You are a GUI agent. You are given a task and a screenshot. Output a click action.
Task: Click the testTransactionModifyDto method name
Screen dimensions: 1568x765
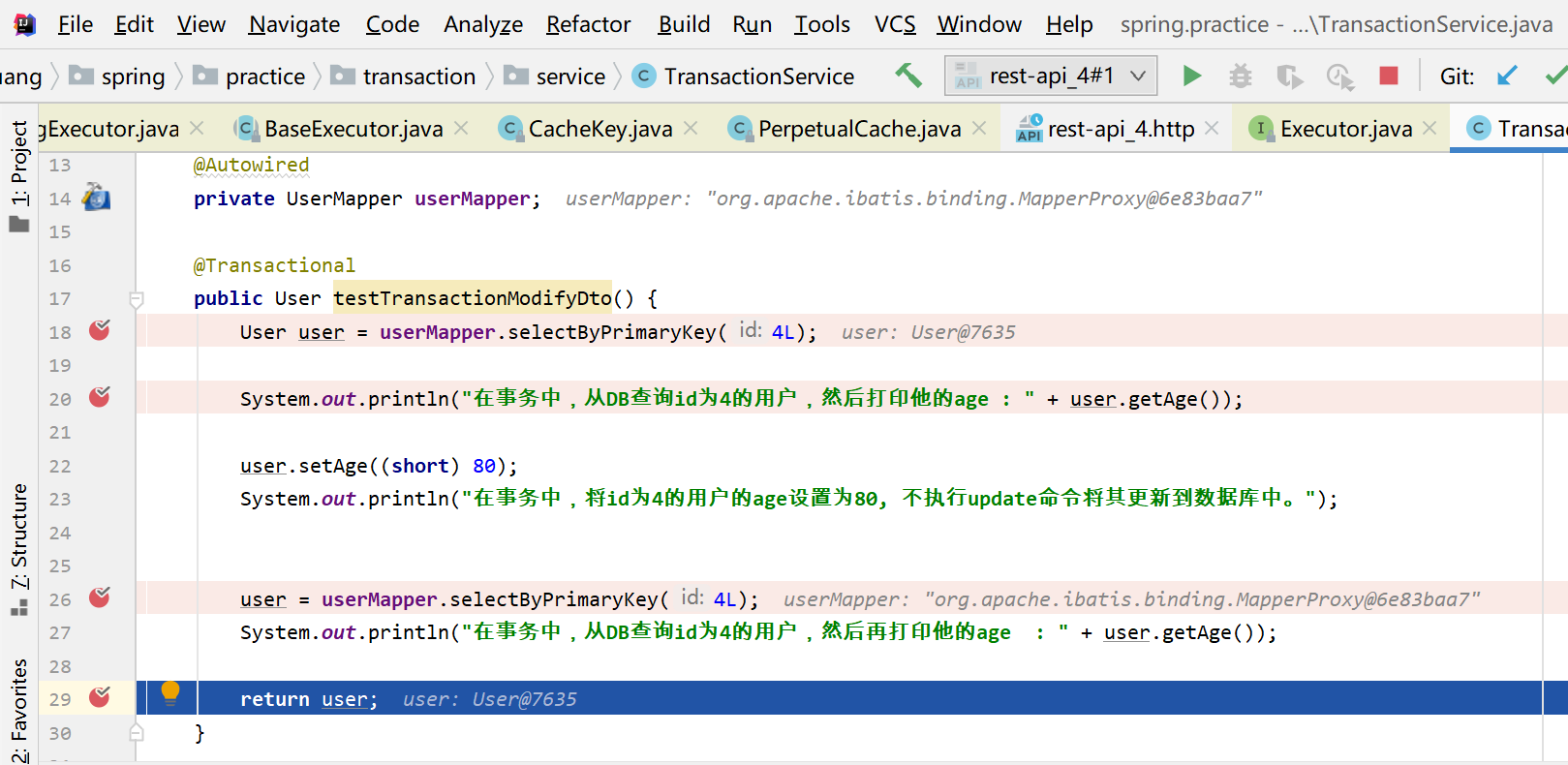point(473,298)
